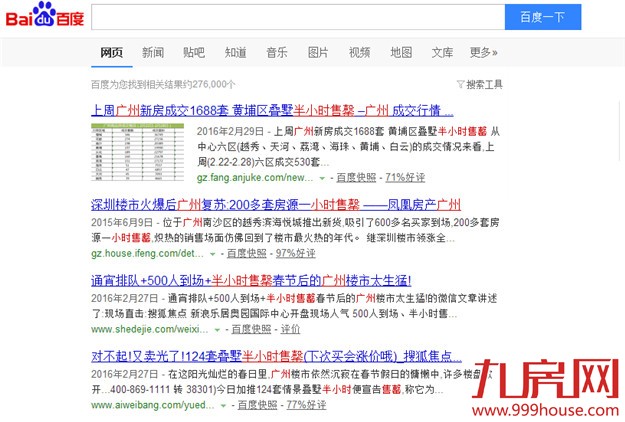Open 百度快照 for the ifeng result
The height and width of the screenshot is (422, 625).
coord(247,253)
